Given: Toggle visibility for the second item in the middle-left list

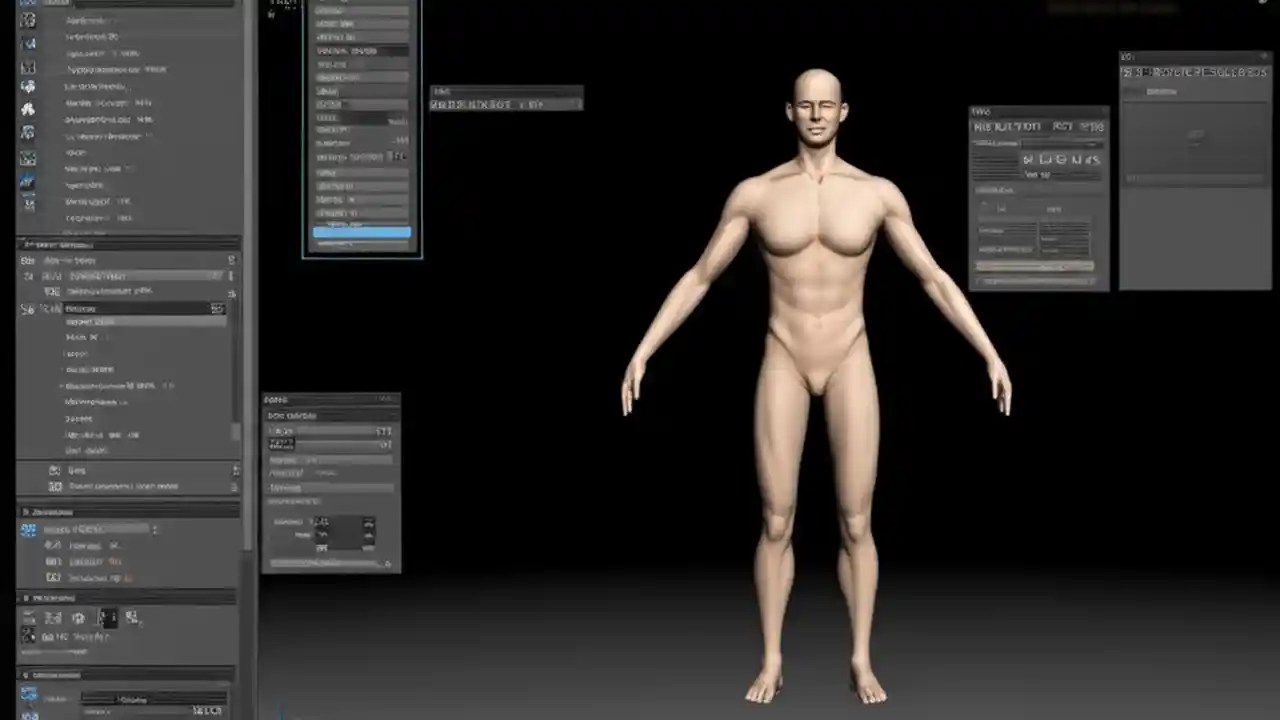Looking at the screenshot, I should 230,276.
